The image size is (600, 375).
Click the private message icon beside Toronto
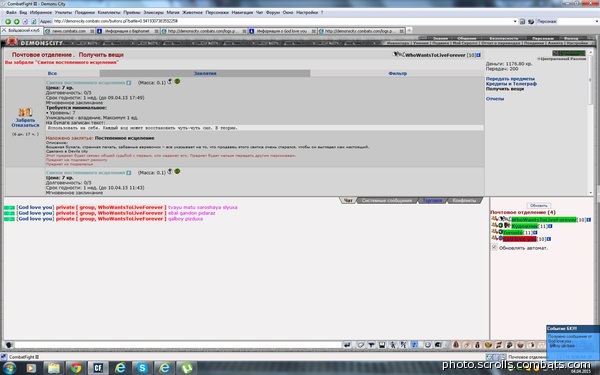tap(494, 232)
